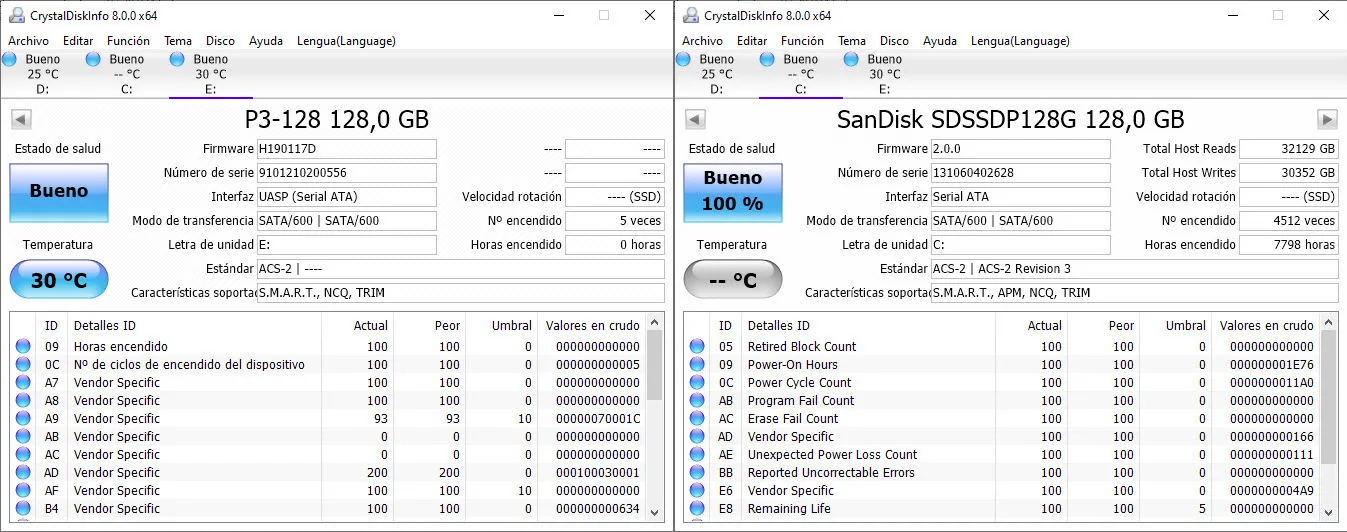This screenshot has height=532, width=1347.
Task: Click status icon of Power-On Hours row
Action: pyautogui.click(x=697, y=365)
